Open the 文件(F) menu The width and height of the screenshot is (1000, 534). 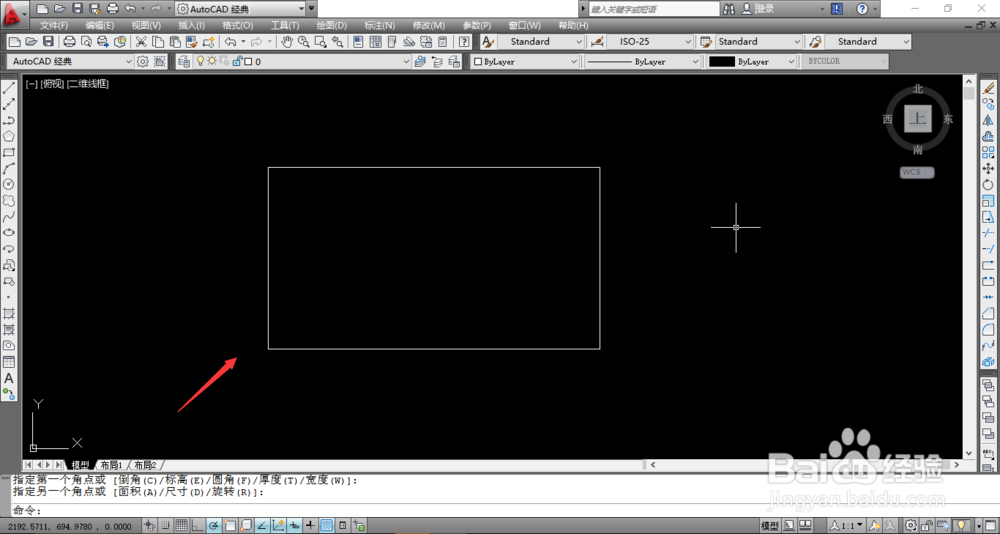pos(54,26)
